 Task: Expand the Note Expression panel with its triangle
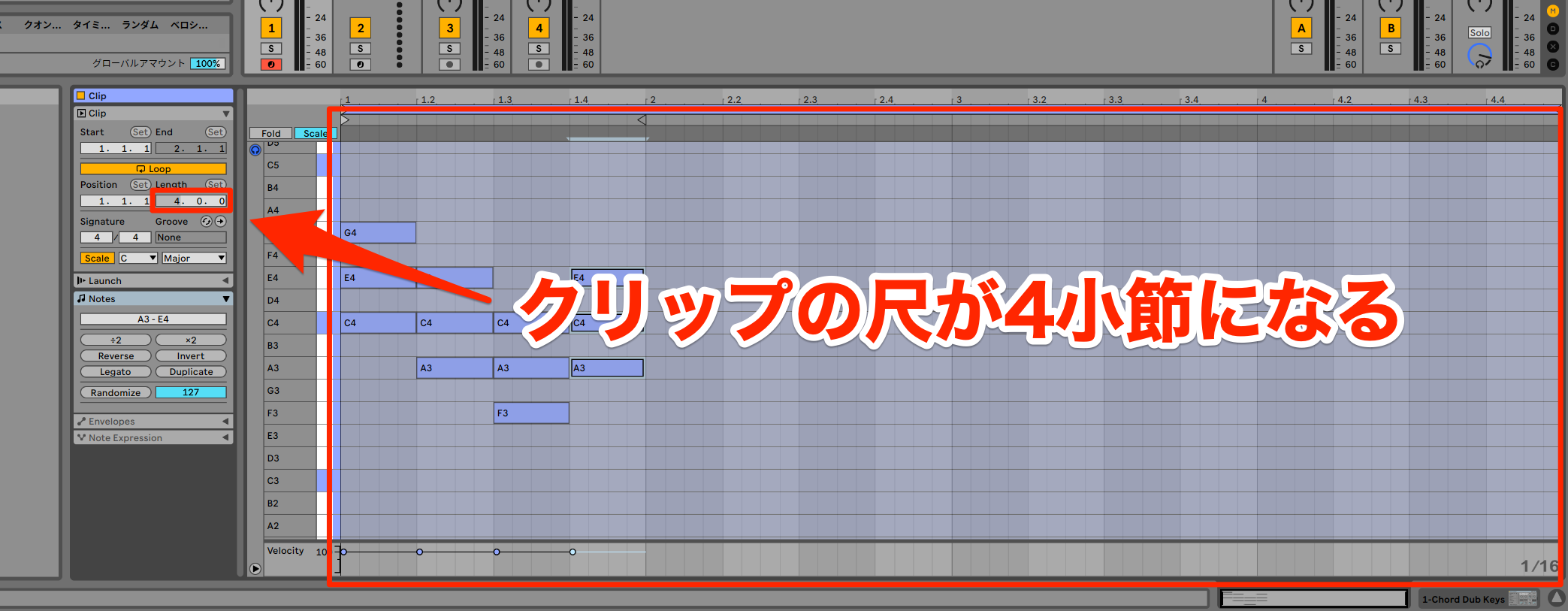pos(225,437)
